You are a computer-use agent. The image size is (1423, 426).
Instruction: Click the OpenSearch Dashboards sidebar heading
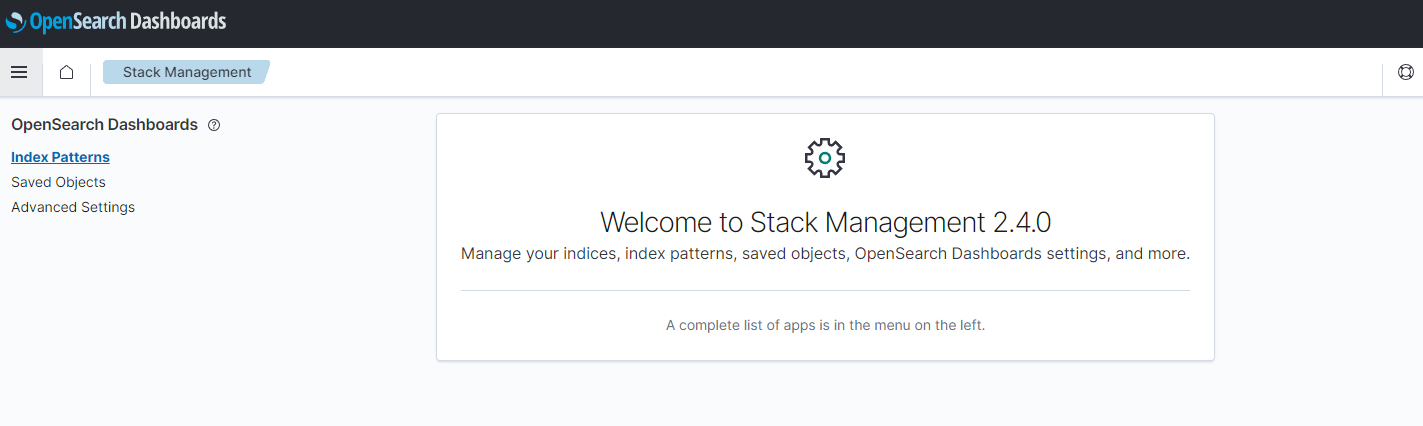click(x=104, y=125)
